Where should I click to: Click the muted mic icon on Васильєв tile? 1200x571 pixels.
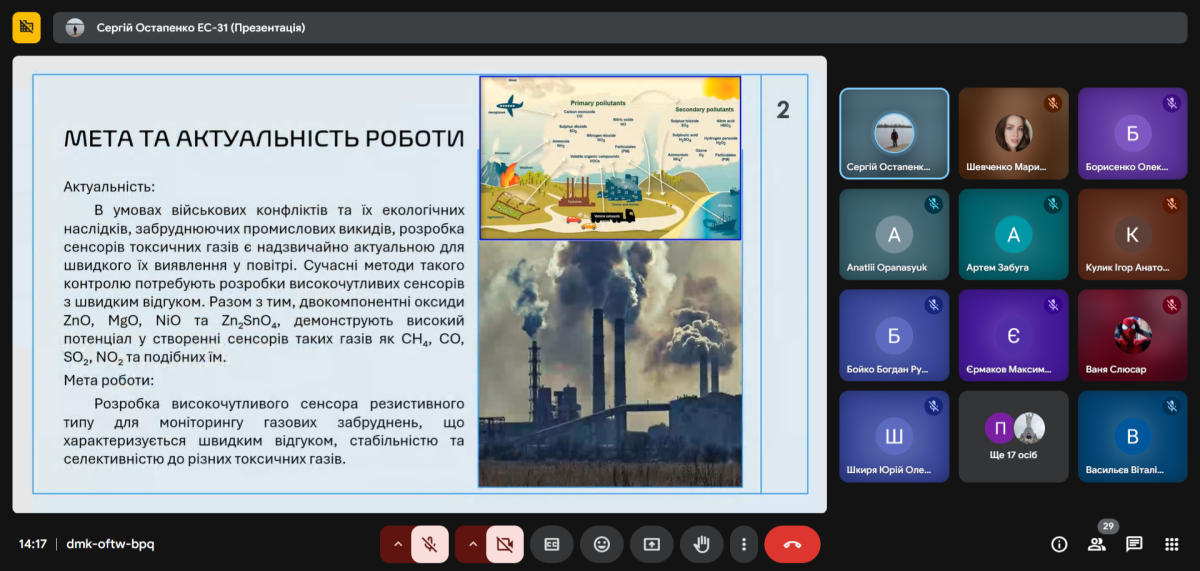[x=1172, y=406]
